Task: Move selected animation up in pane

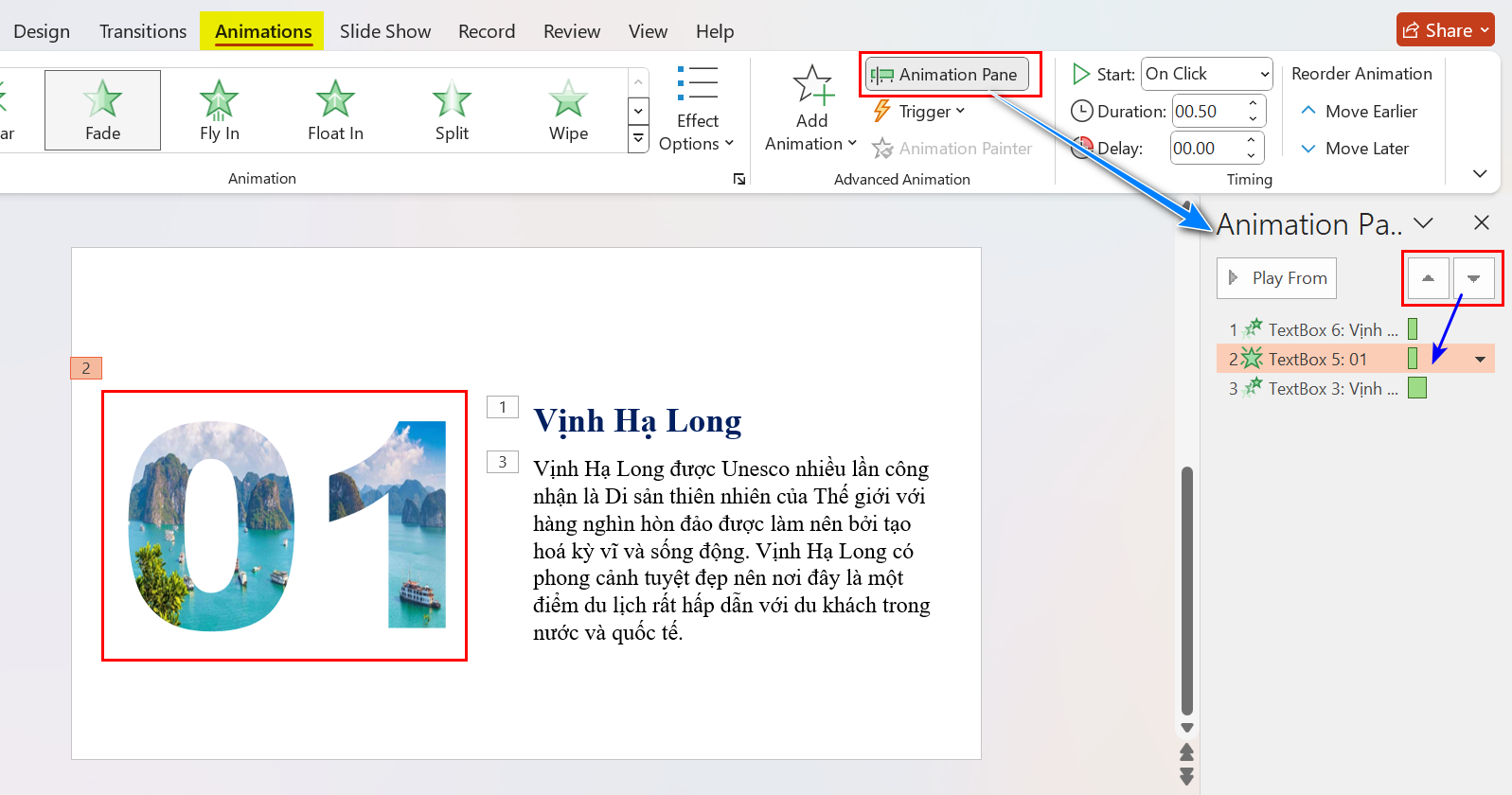Action: coord(1428,278)
